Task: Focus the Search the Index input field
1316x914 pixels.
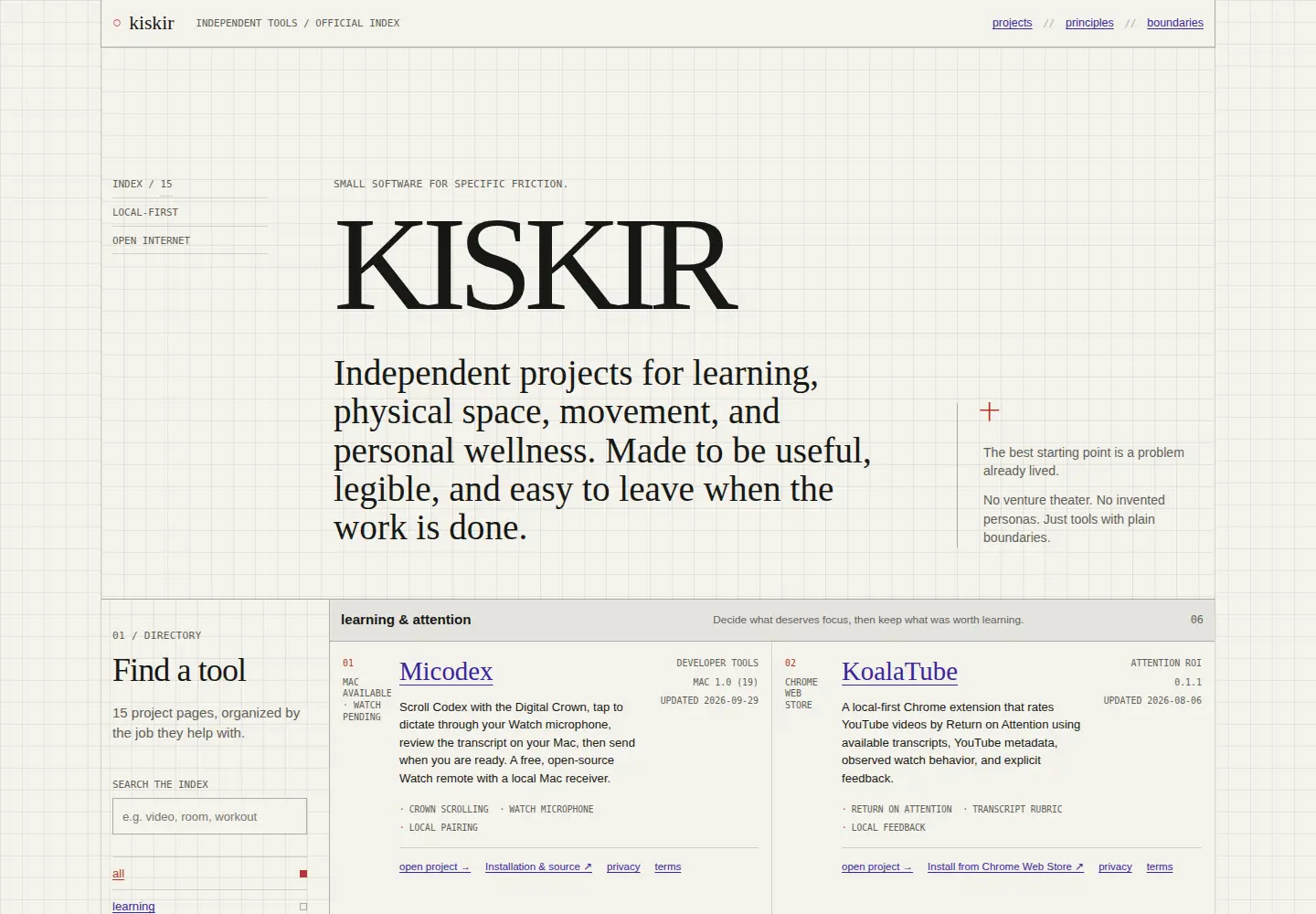Action: coord(209,816)
